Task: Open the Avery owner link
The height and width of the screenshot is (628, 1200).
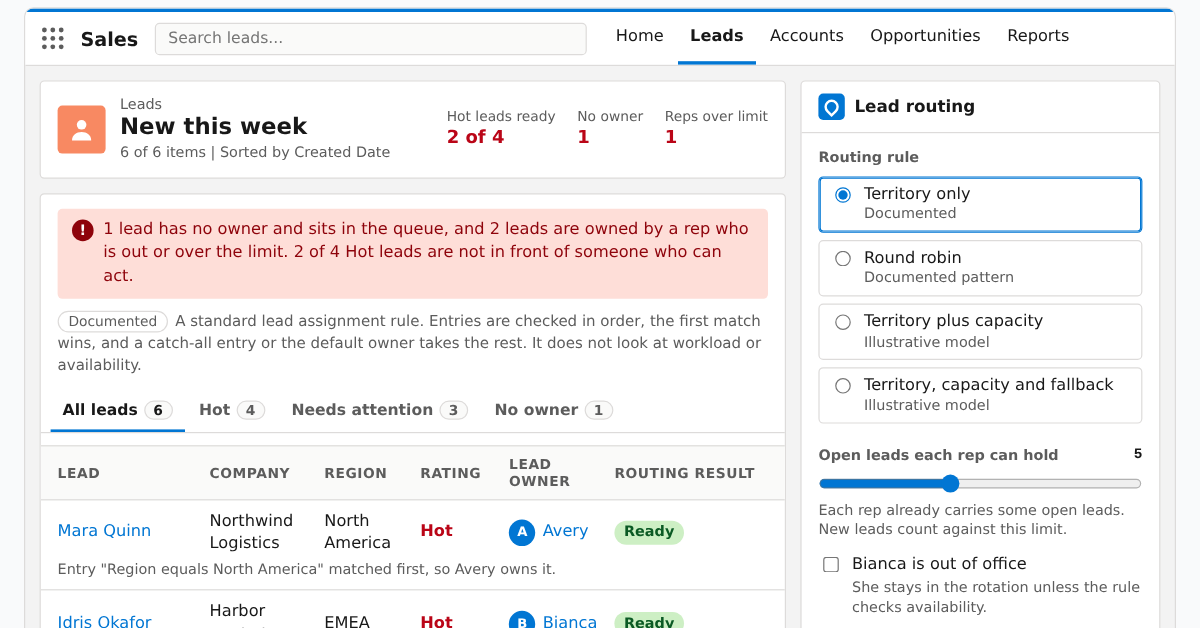Action: click(x=565, y=531)
